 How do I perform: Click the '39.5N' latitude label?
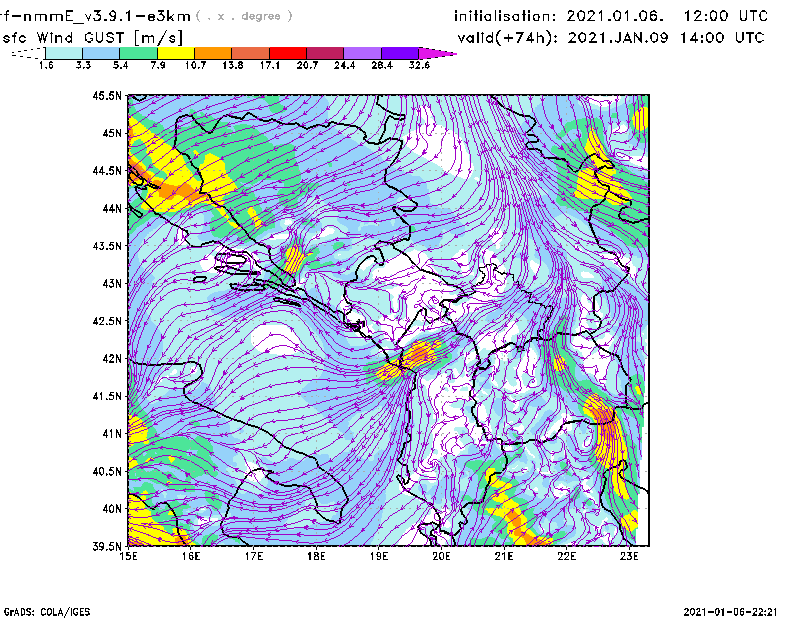pos(107,547)
